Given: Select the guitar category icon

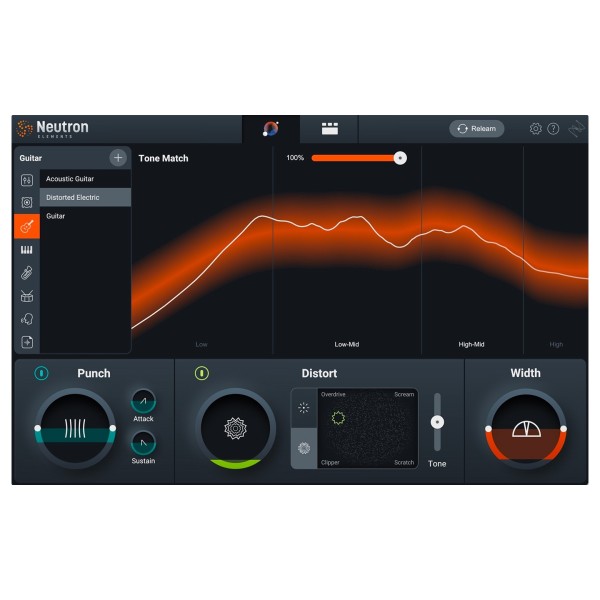Looking at the screenshot, I should click(x=27, y=227).
